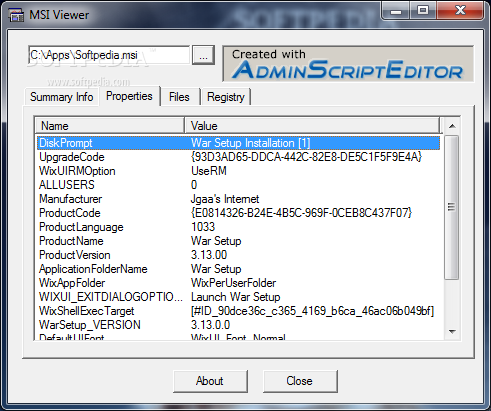This screenshot has height=411, width=491.
Task: Click the MSI Viewer title bar icon
Action: tap(16, 15)
